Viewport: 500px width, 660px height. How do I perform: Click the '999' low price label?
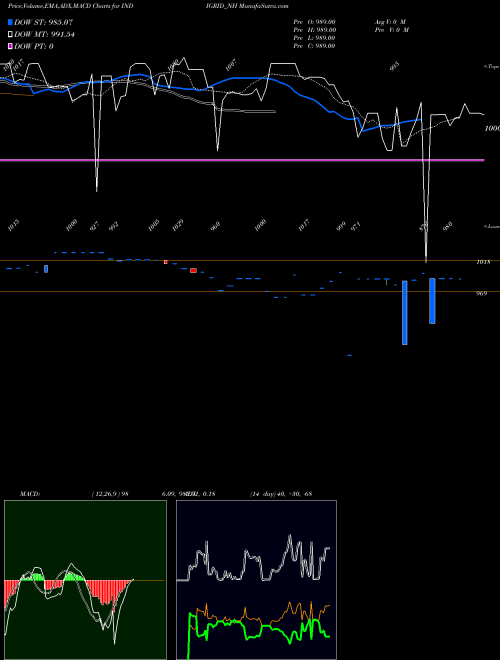click(341, 226)
